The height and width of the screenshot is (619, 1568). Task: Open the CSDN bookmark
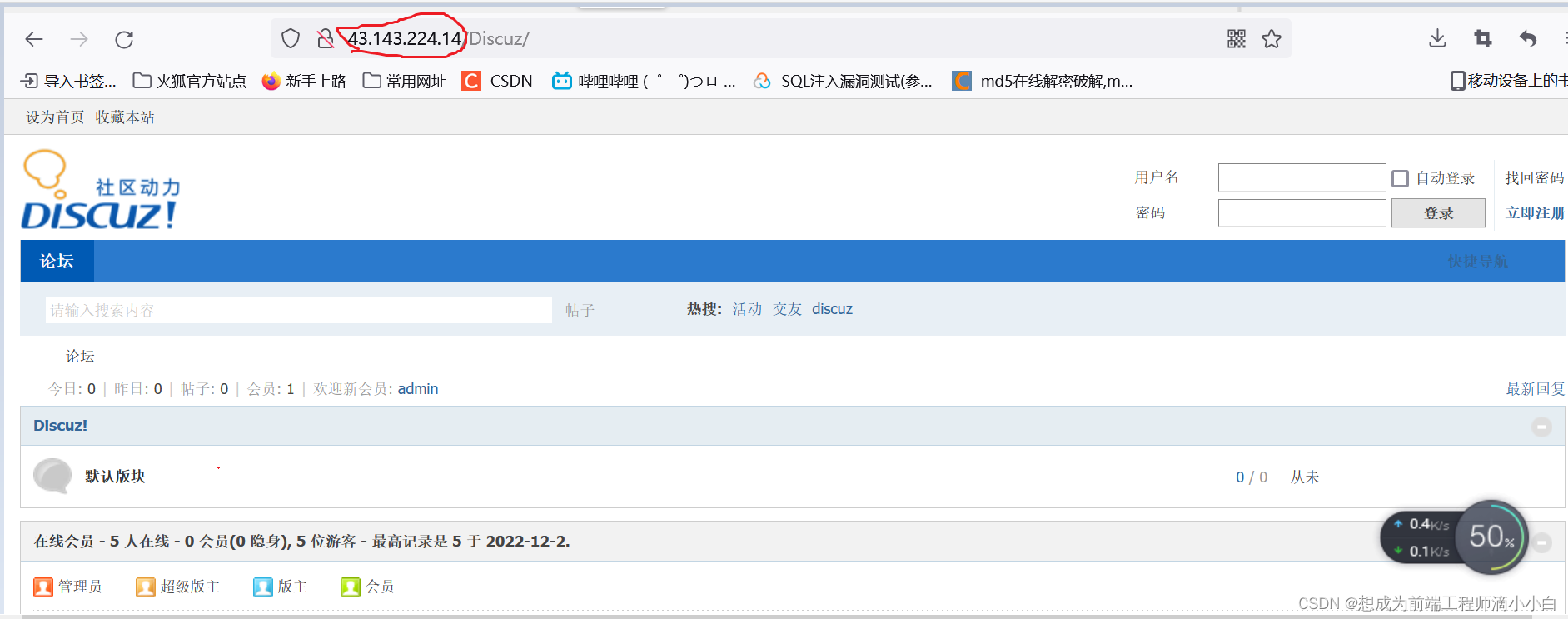coord(497,81)
